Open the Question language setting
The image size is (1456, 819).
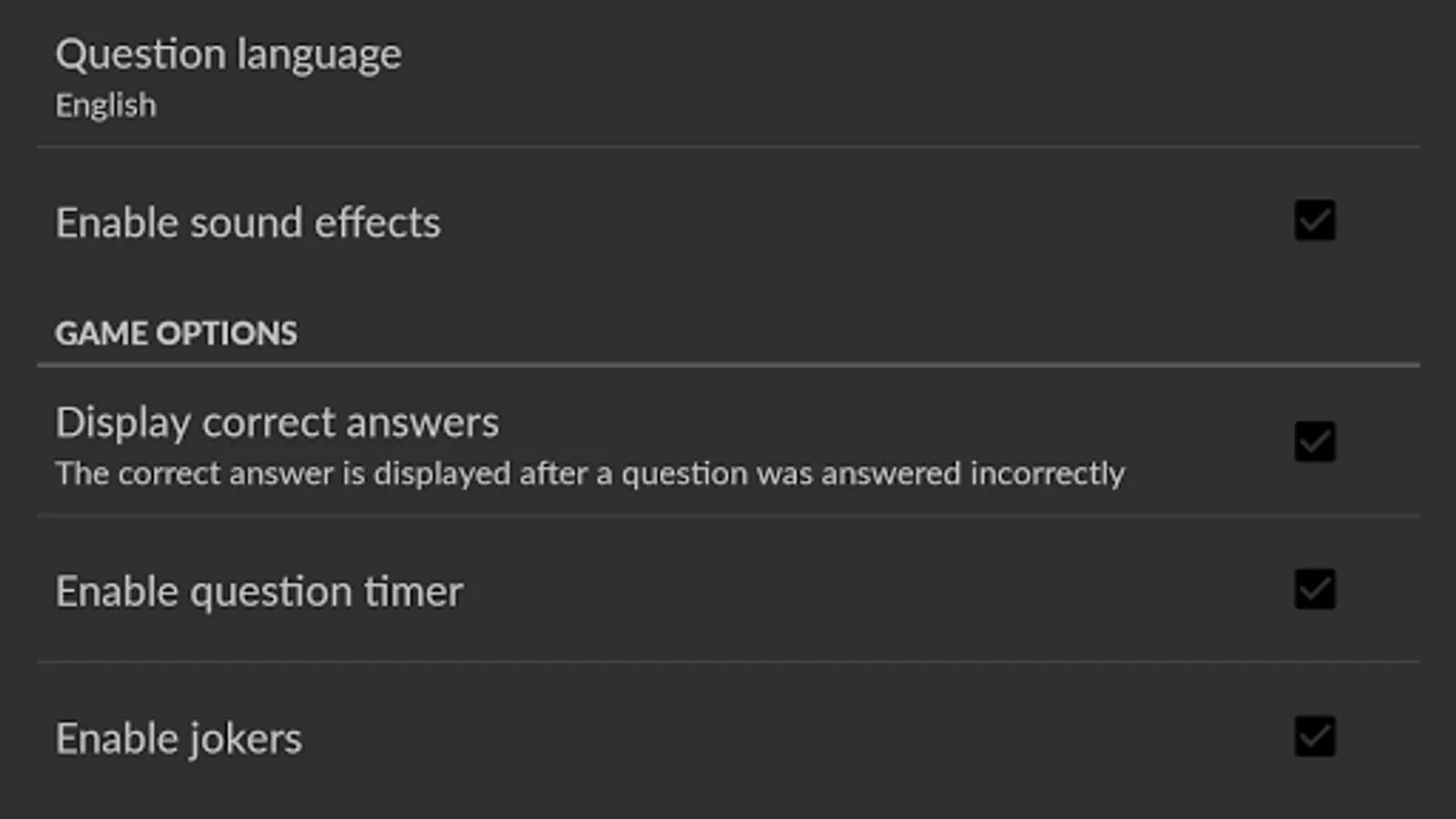(x=227, y=55)
